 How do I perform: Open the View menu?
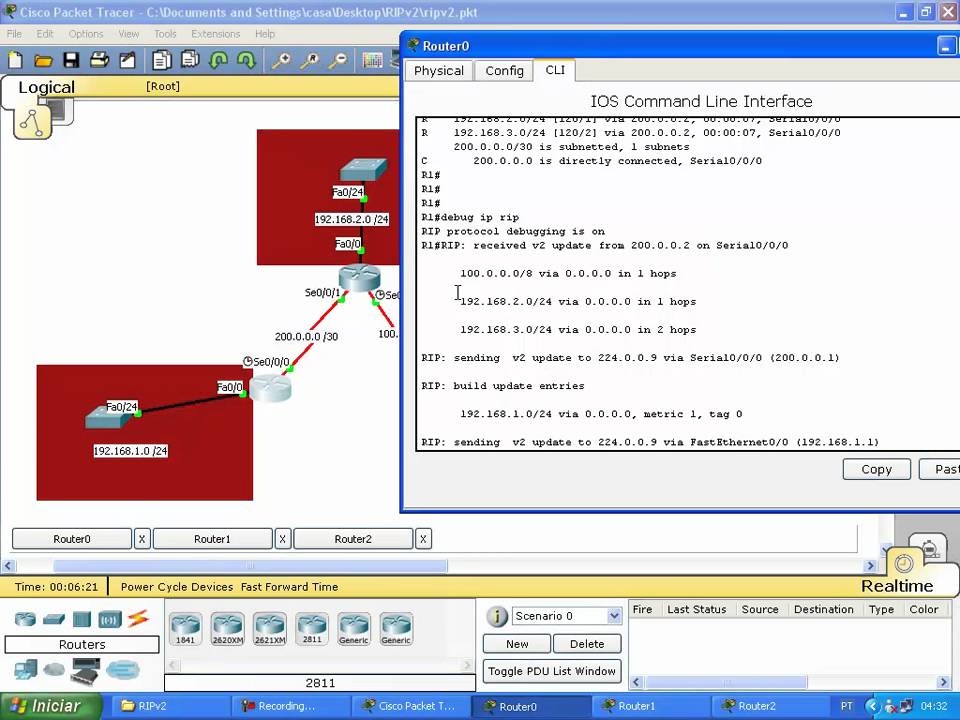pos(129,34)
